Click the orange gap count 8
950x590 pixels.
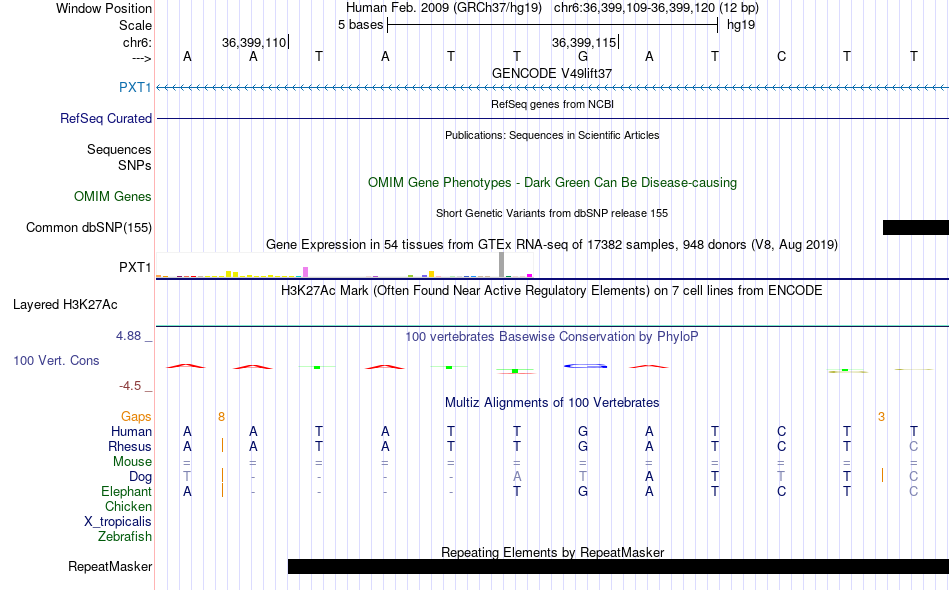click(x=222, y=416)
